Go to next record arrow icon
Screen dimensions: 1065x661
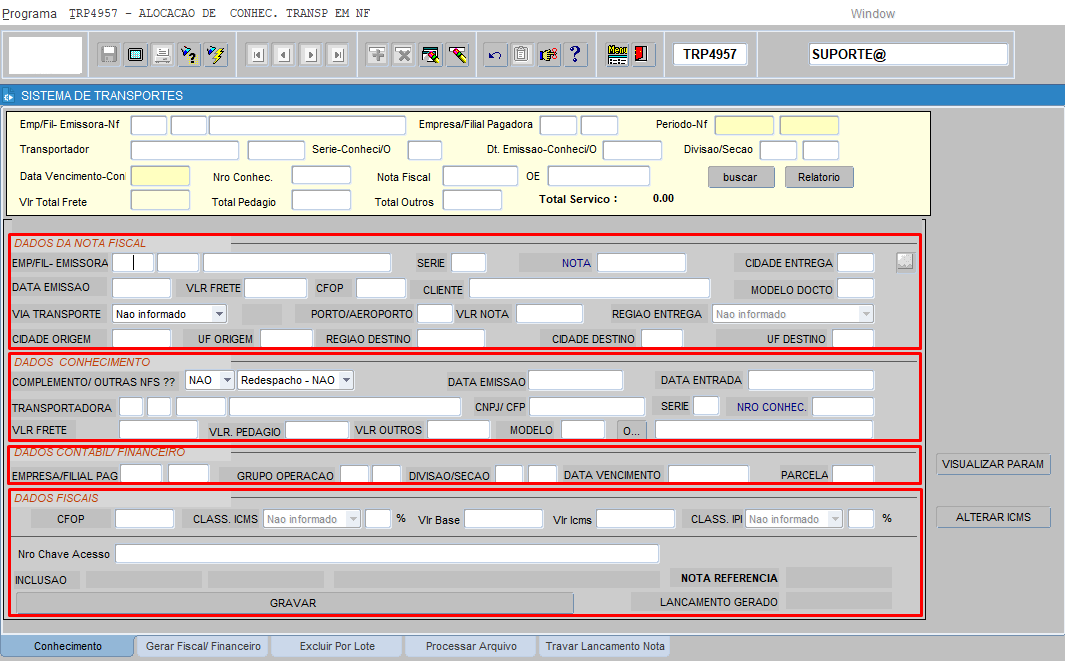pos(310,55)
